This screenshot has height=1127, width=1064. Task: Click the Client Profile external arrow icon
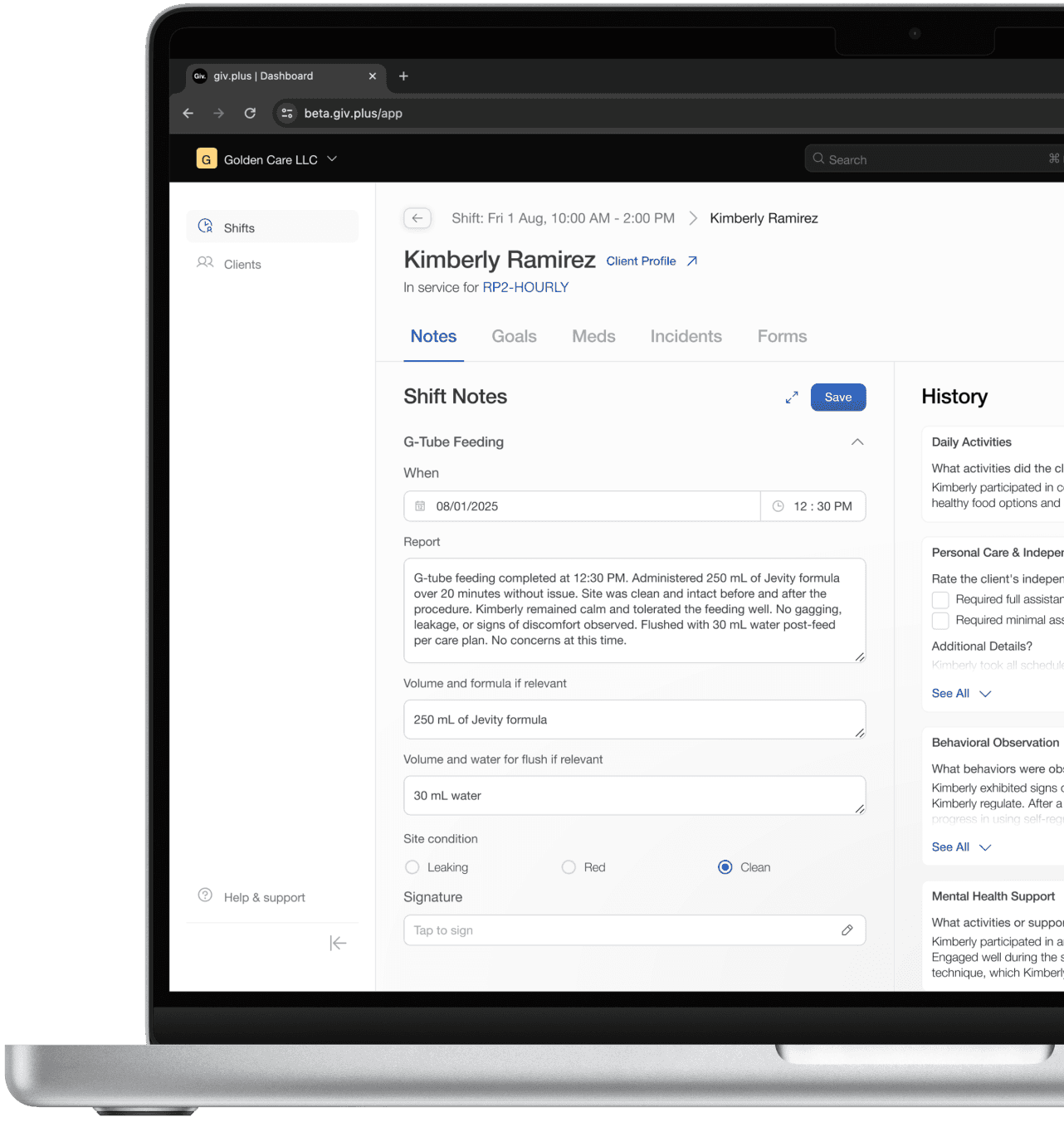[692, 261]
